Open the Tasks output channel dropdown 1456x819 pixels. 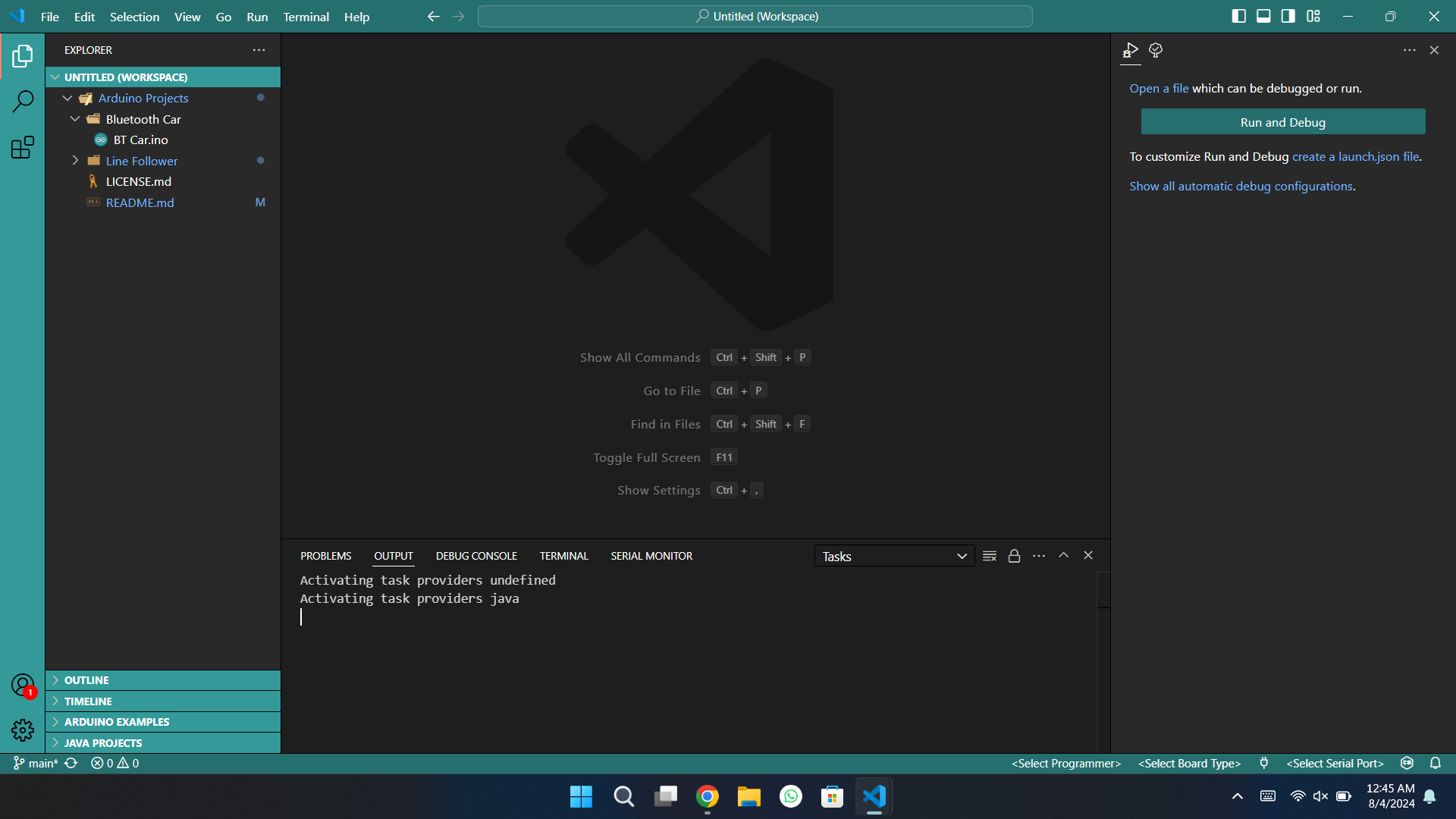click(894, 556)
